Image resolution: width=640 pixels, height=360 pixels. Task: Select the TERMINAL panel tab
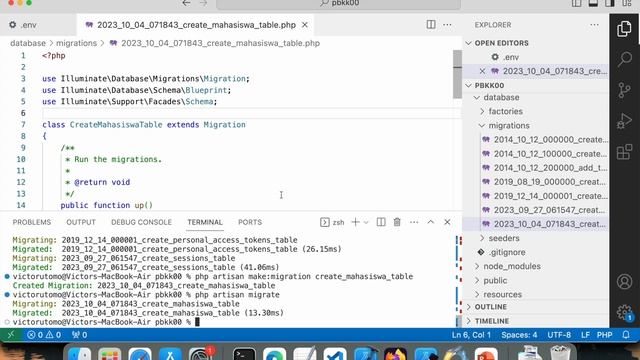(205, 222)
